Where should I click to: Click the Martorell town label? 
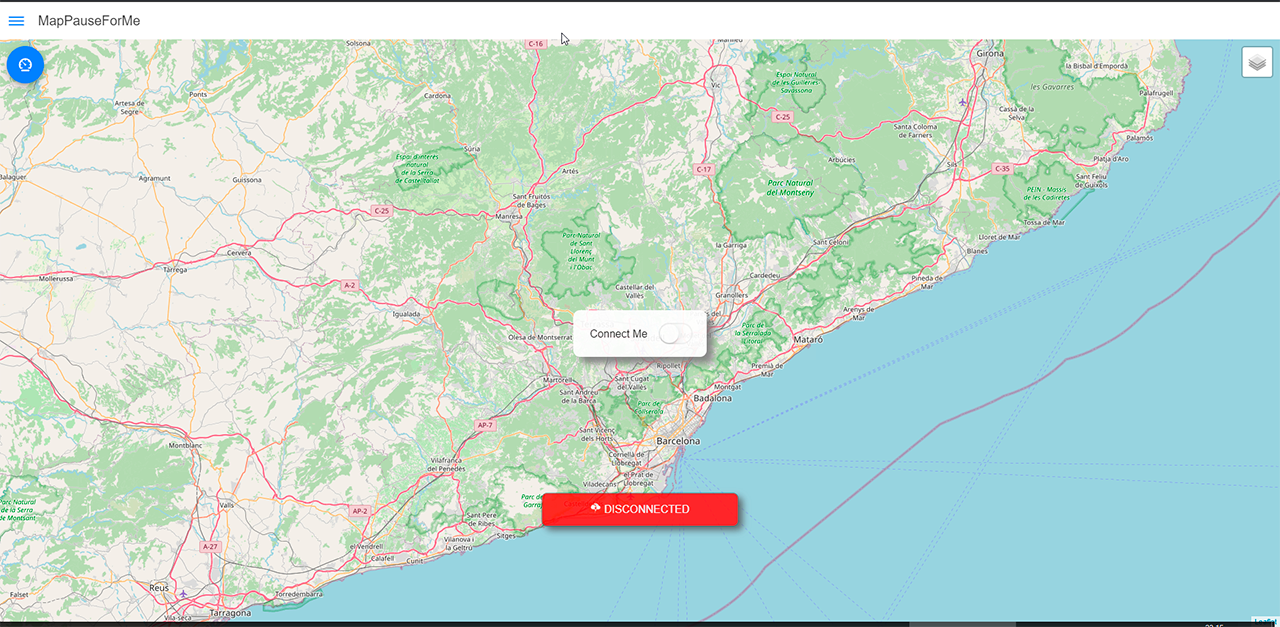(558, 380)
